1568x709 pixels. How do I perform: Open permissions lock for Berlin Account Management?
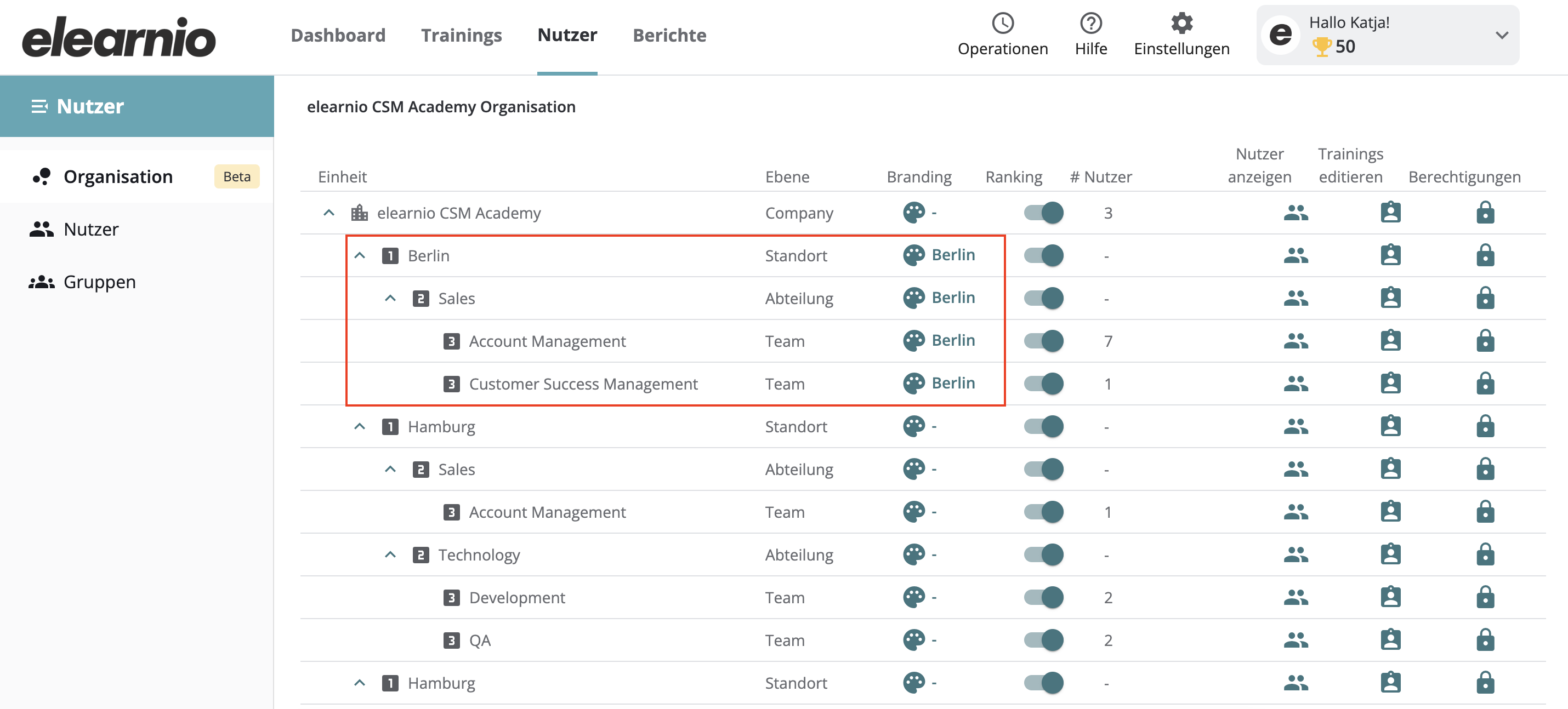[x=1485, y=341]
